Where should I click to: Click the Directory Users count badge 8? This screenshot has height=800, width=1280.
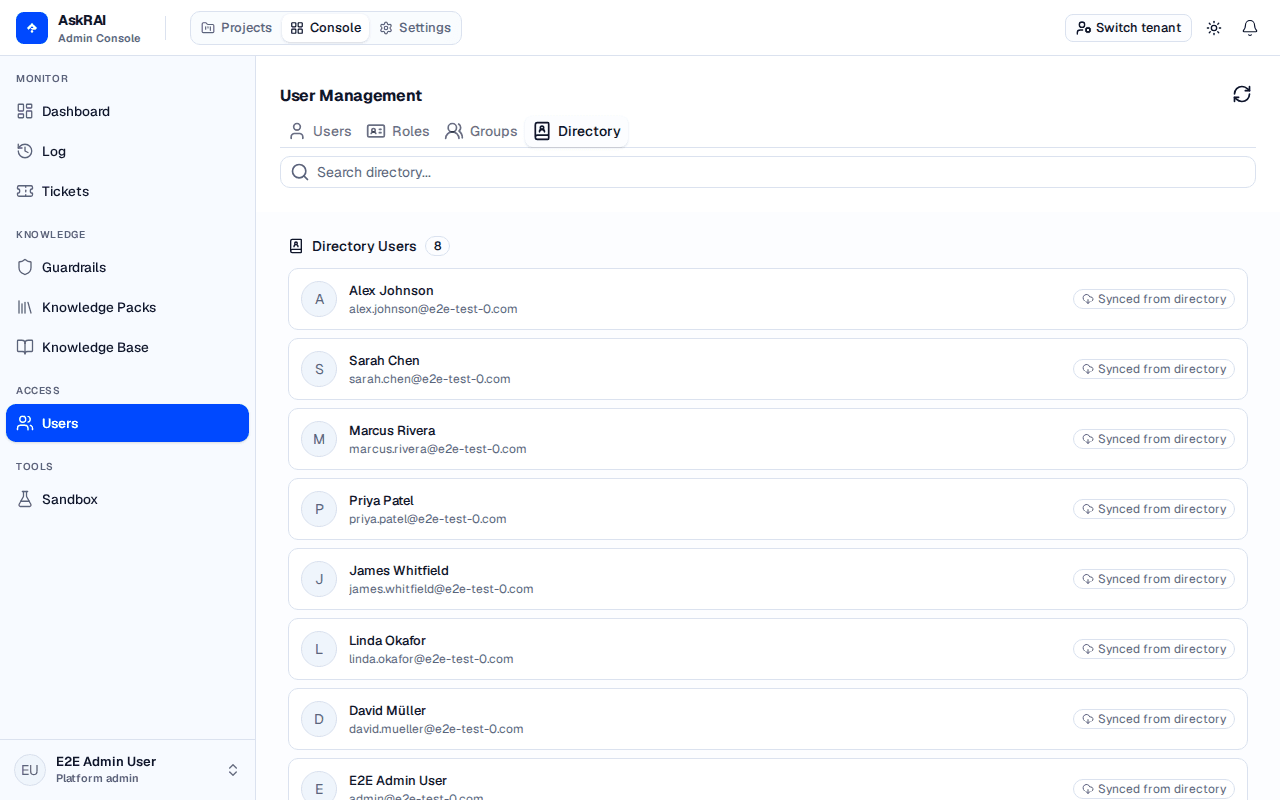[x=437, y=246]
